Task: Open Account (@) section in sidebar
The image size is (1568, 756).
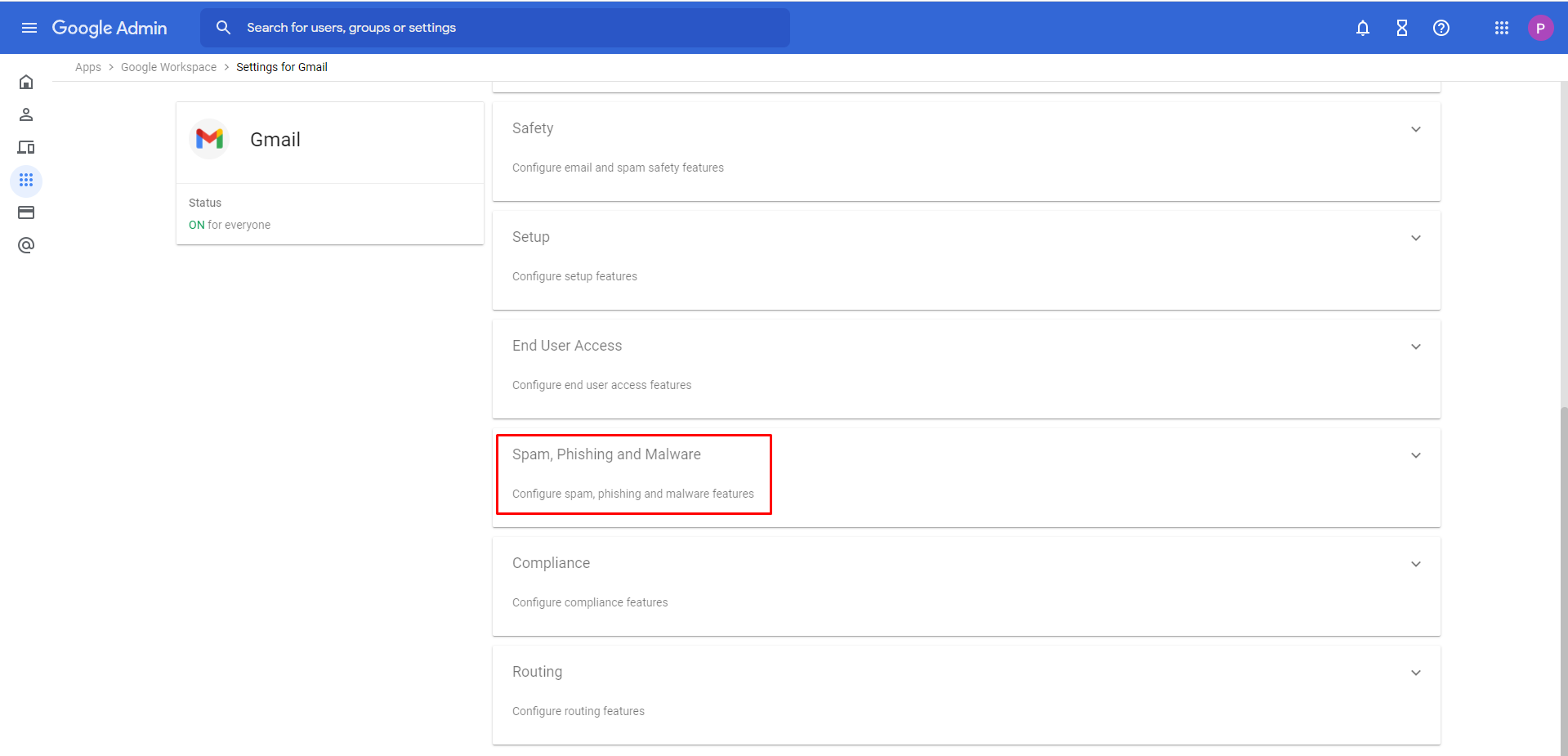Action: click(x=26, y=245)
